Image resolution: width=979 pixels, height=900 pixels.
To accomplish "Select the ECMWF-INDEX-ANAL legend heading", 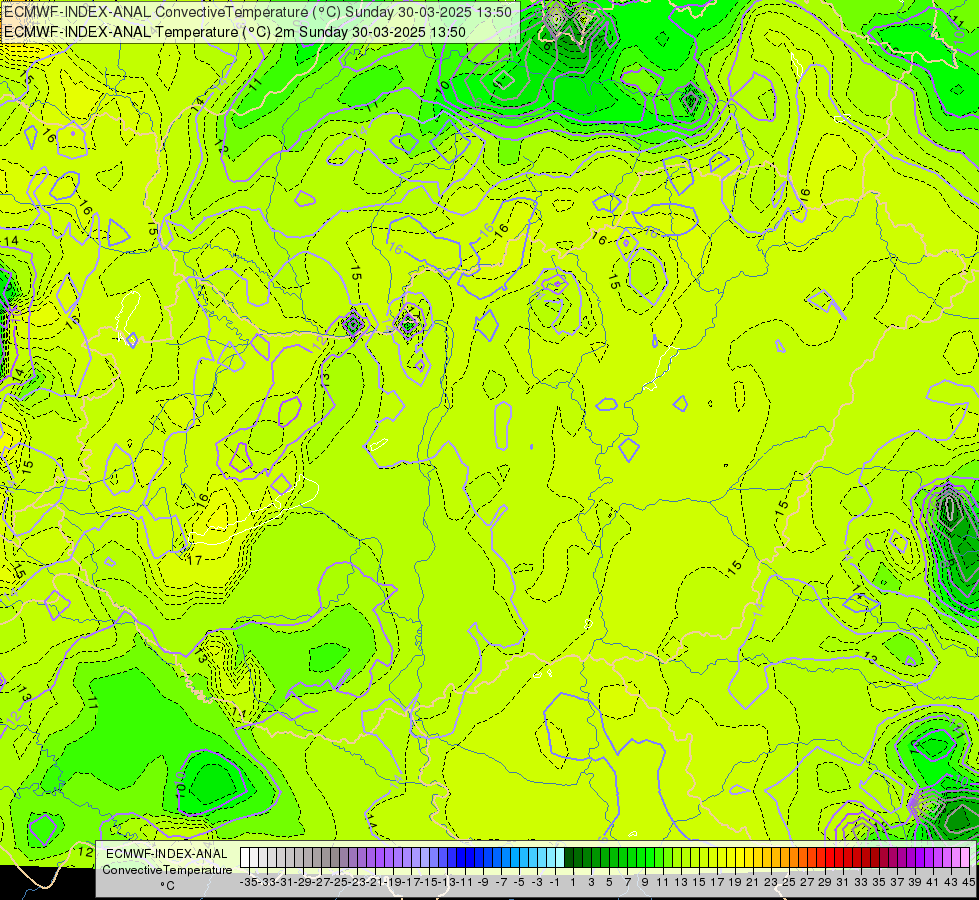I will click(x=167, y=854).
